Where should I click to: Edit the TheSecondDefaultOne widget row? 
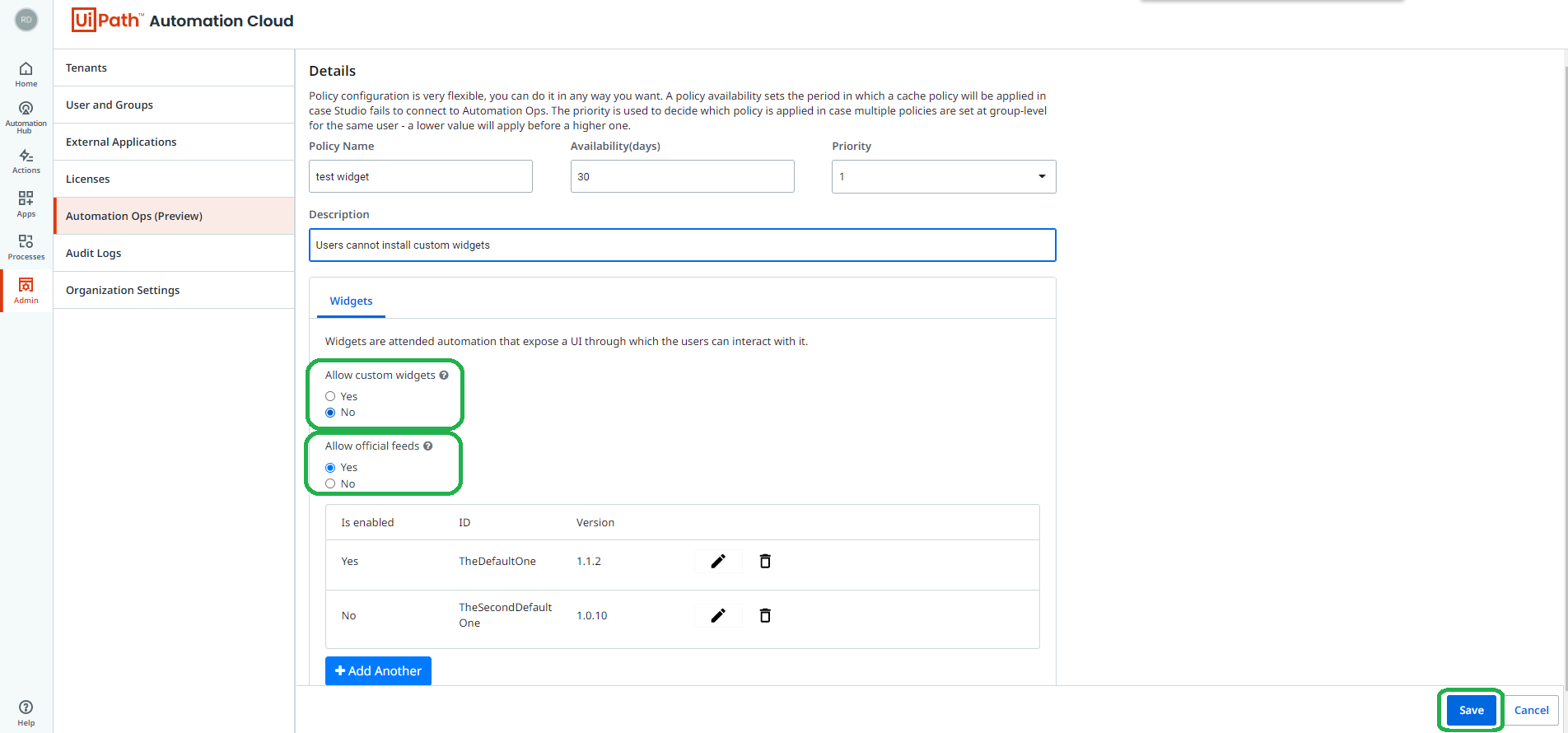point(718,615)
